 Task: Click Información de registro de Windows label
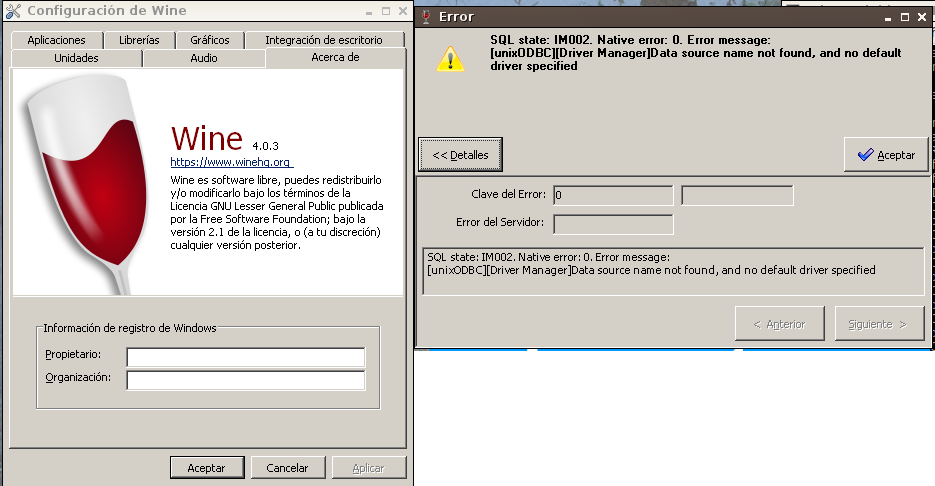pyautogui.click(x=130, y=328)
